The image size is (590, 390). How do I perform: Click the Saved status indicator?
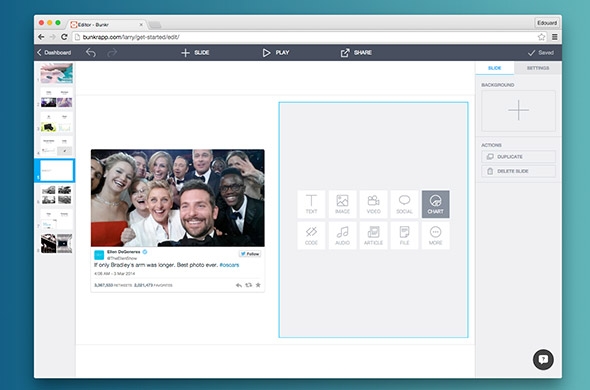[x=541, y=53]
